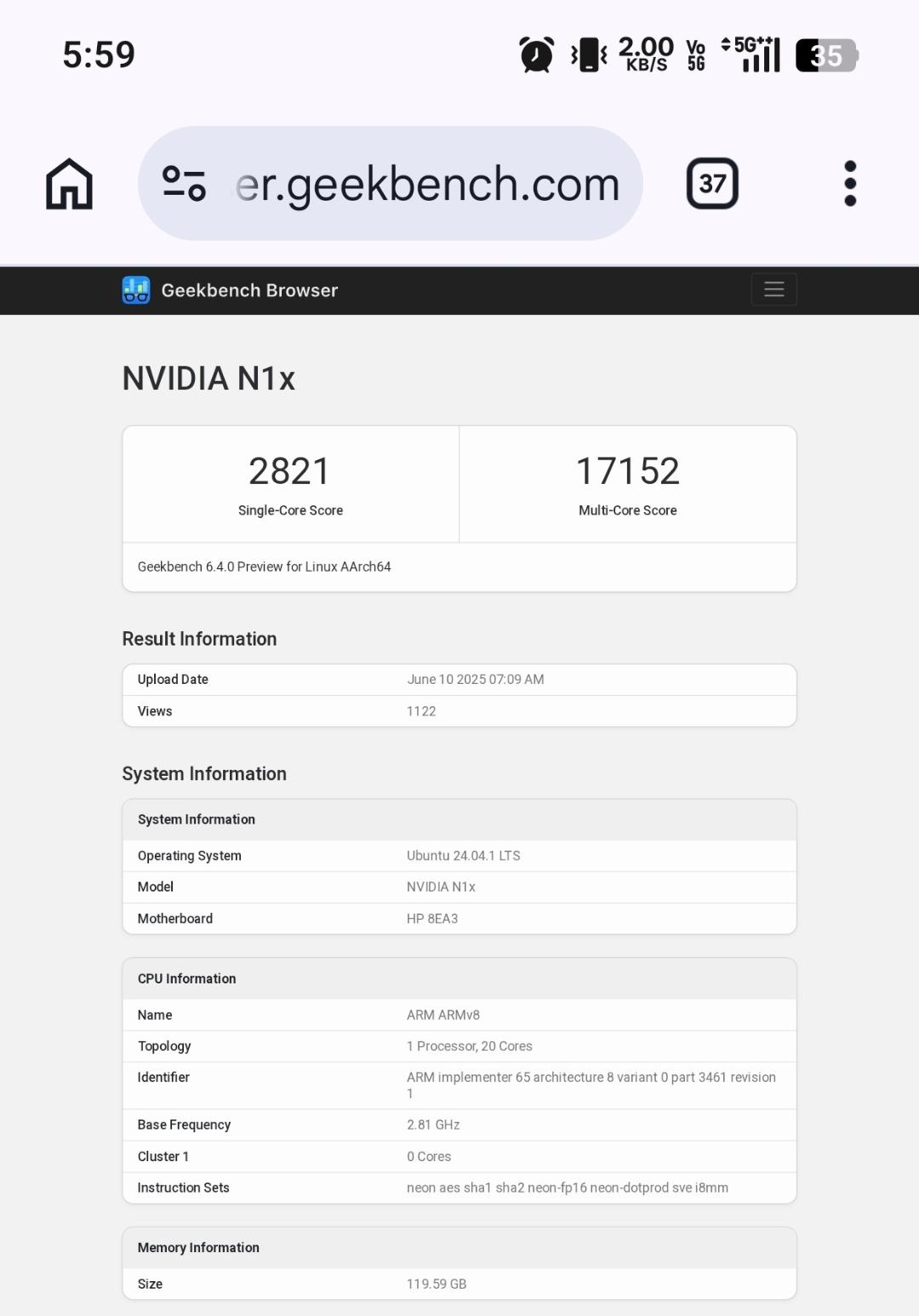Click the Operating System row label

[190, 856]
